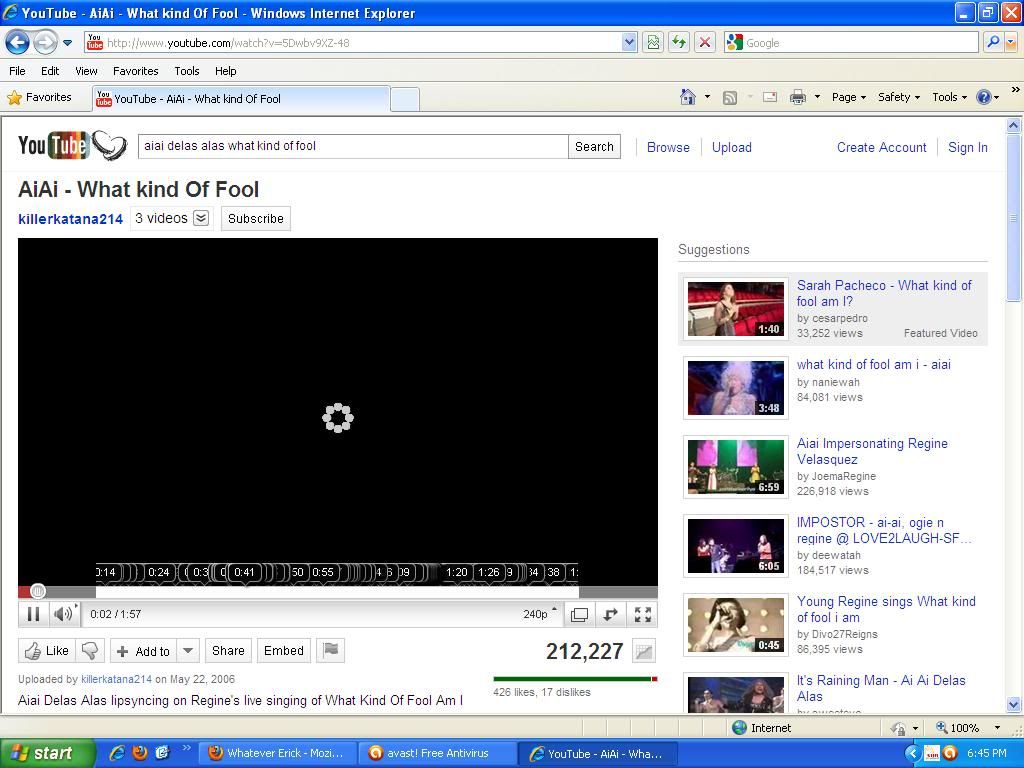Click the Home page icon
Screen dimensions: 1024x768
tap(688, 97)
